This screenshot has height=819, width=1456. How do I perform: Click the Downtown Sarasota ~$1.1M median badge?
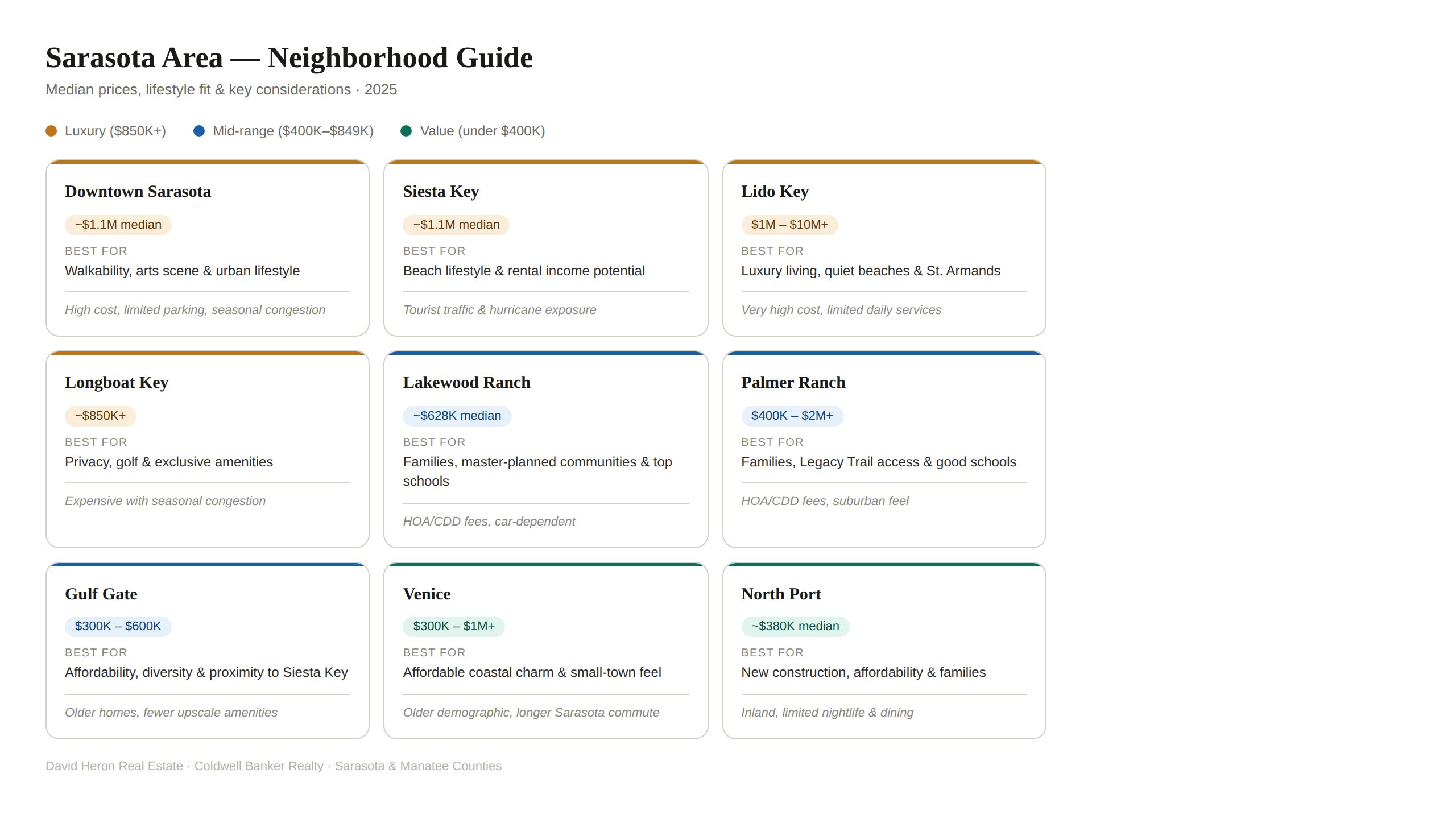(x=118, y=225)
